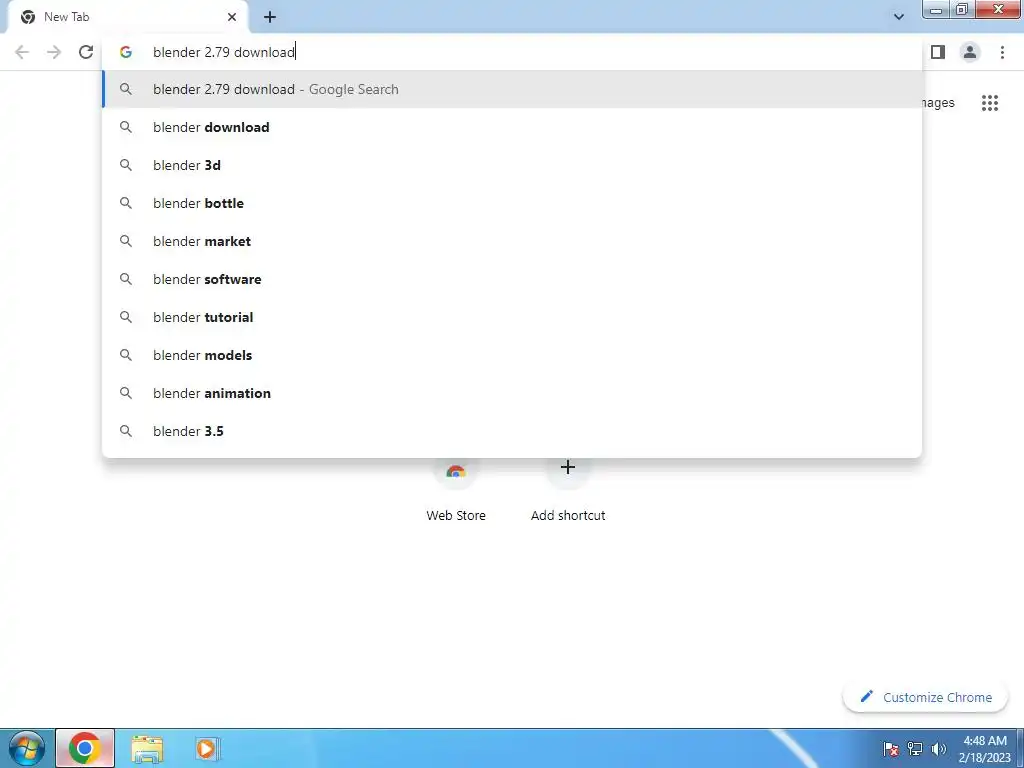Click the Add shortcut plus tile
This screenshot has height=768, width=1024.
pos(568,490)
